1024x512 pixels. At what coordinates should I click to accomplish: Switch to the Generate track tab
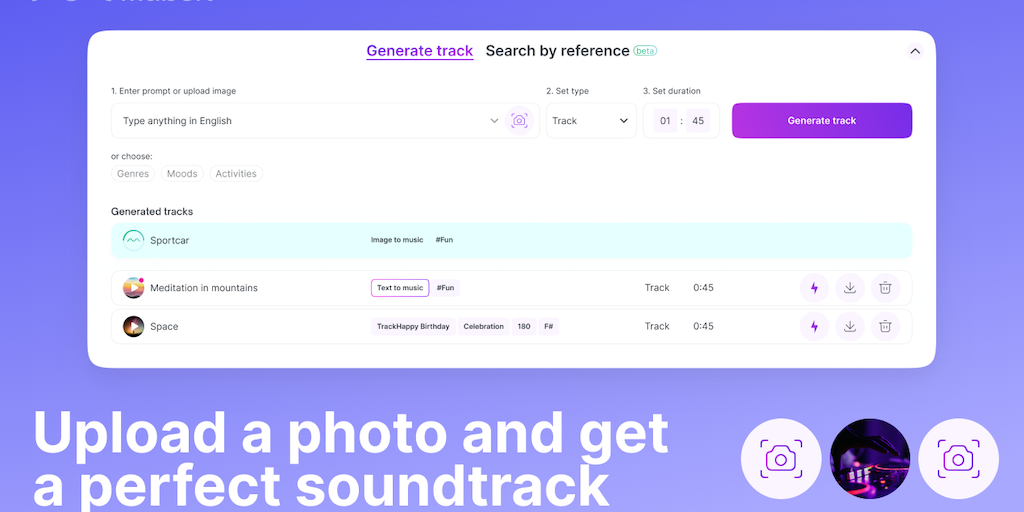[x=419, y=51]
